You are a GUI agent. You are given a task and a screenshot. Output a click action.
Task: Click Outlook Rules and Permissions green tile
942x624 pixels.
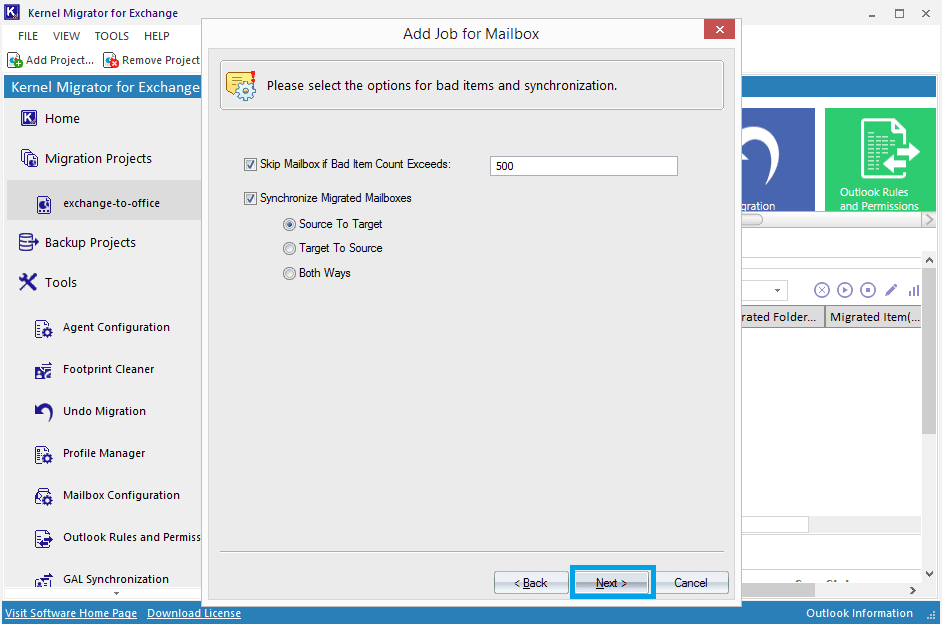click(x=880, y=160)
